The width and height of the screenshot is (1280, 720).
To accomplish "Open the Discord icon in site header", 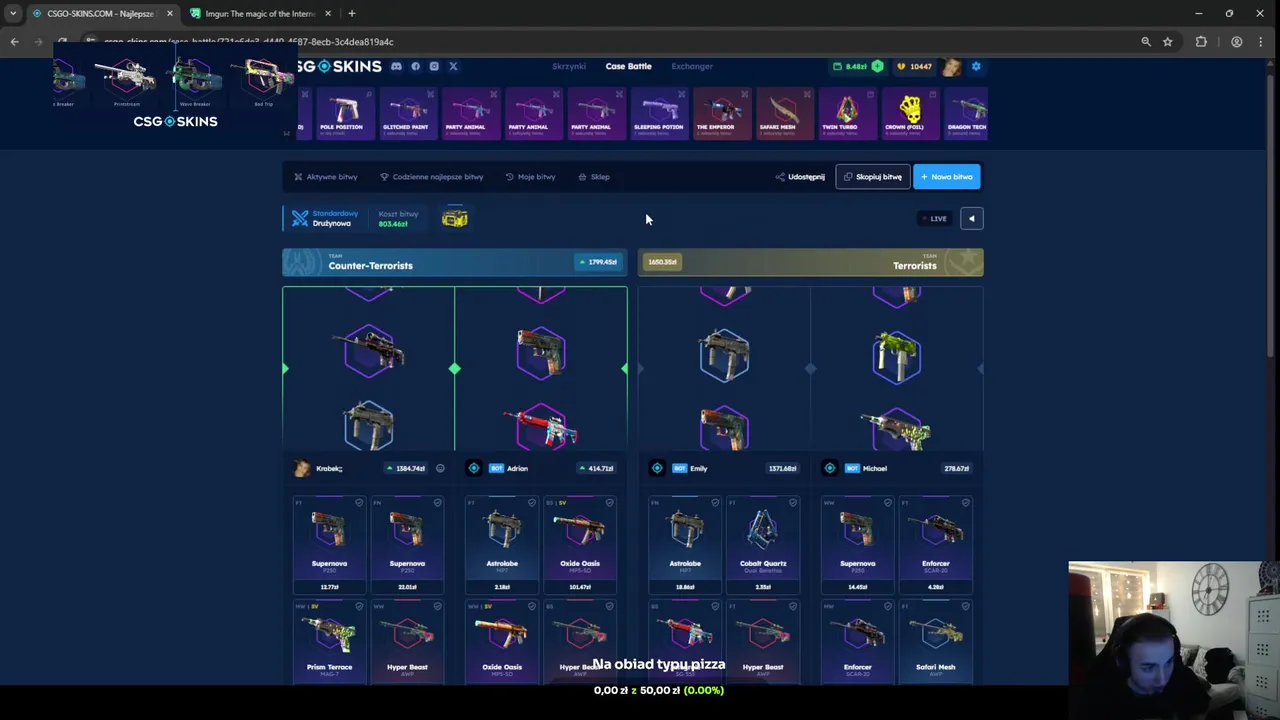I will tap(397, 66).
